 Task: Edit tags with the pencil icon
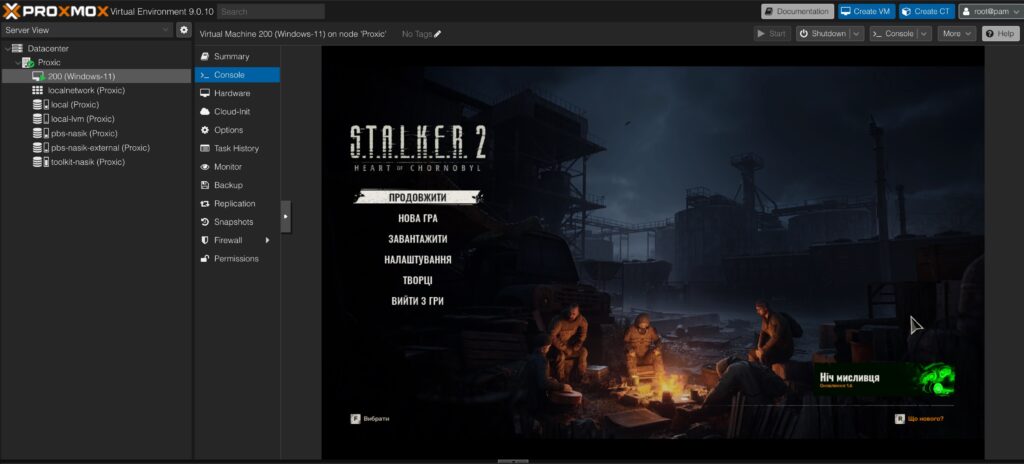pos(438,34)
